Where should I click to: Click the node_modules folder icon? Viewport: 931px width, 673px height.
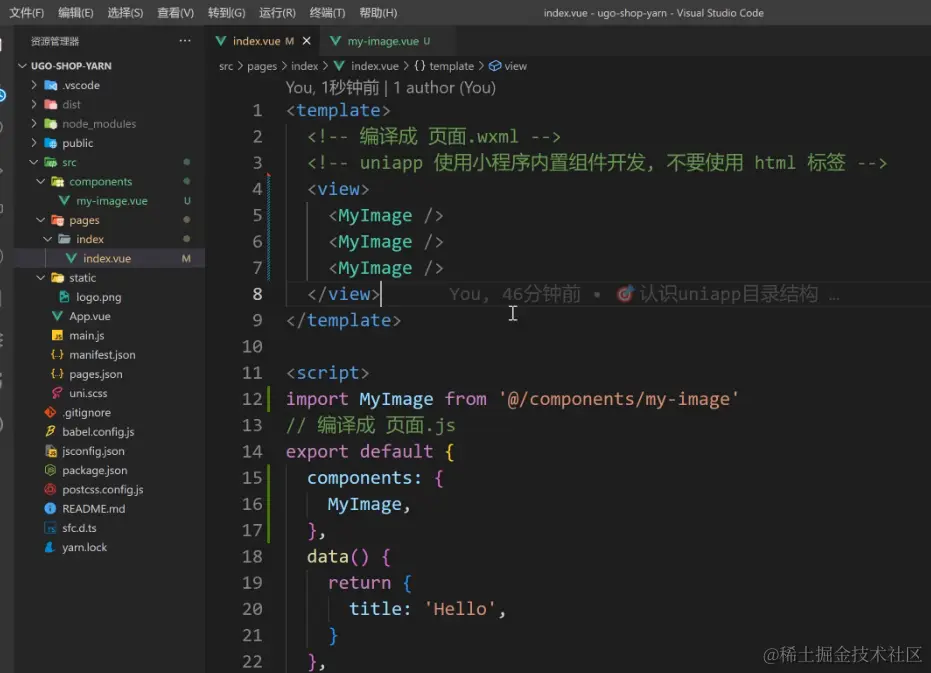(x=51, y=124)
